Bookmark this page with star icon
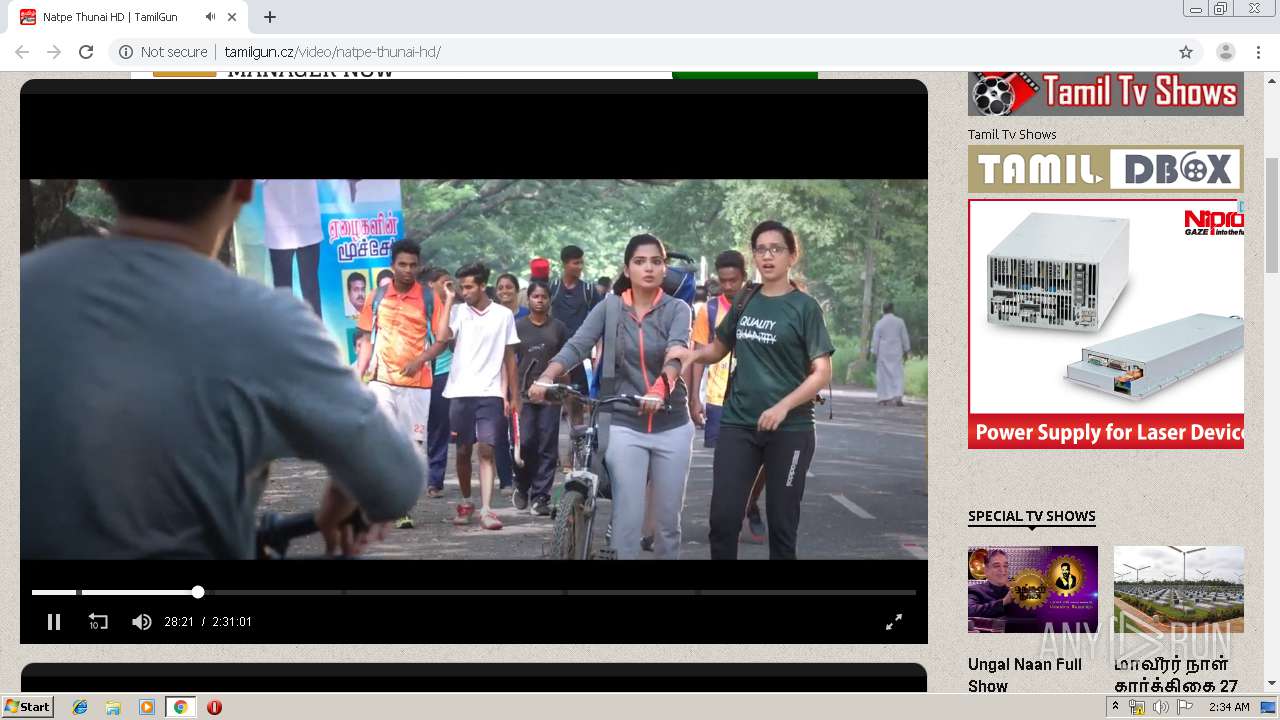Screen dimensions: 1280x720 point(1186,52)
